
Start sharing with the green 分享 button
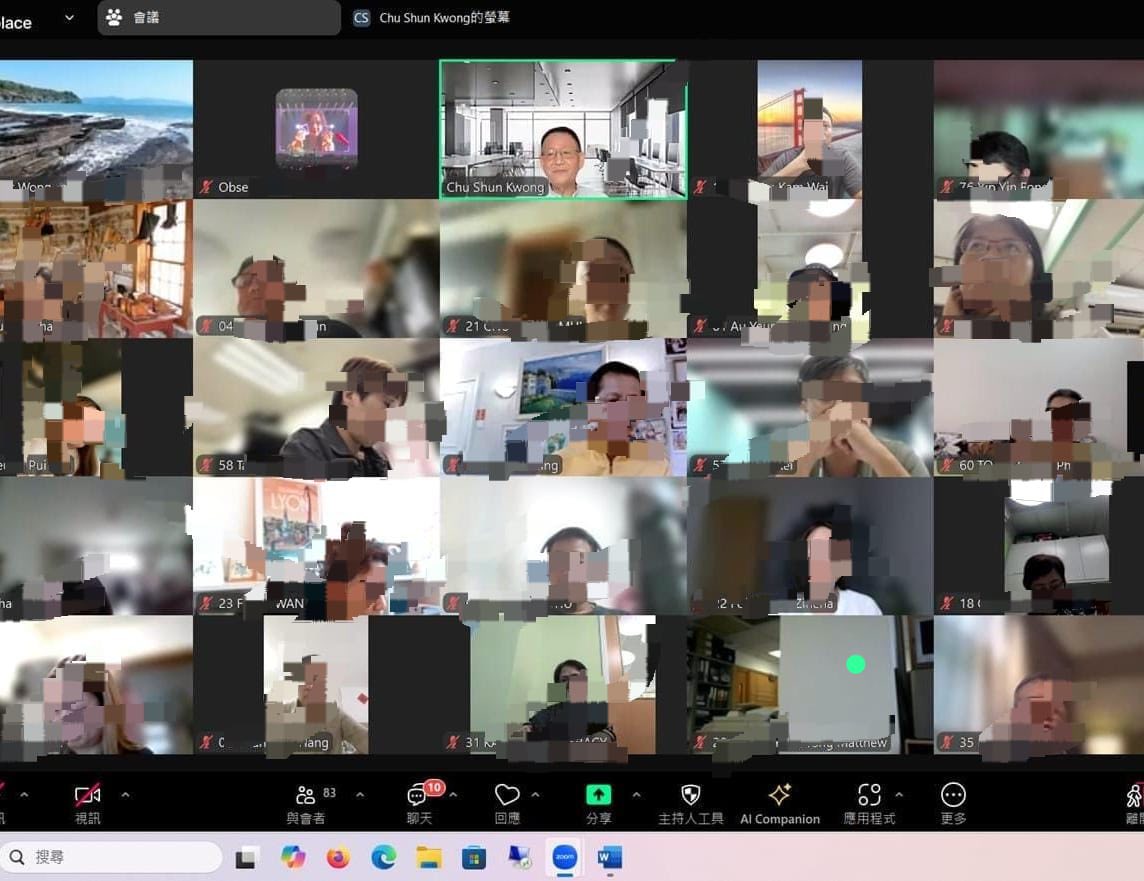[598, 795]
